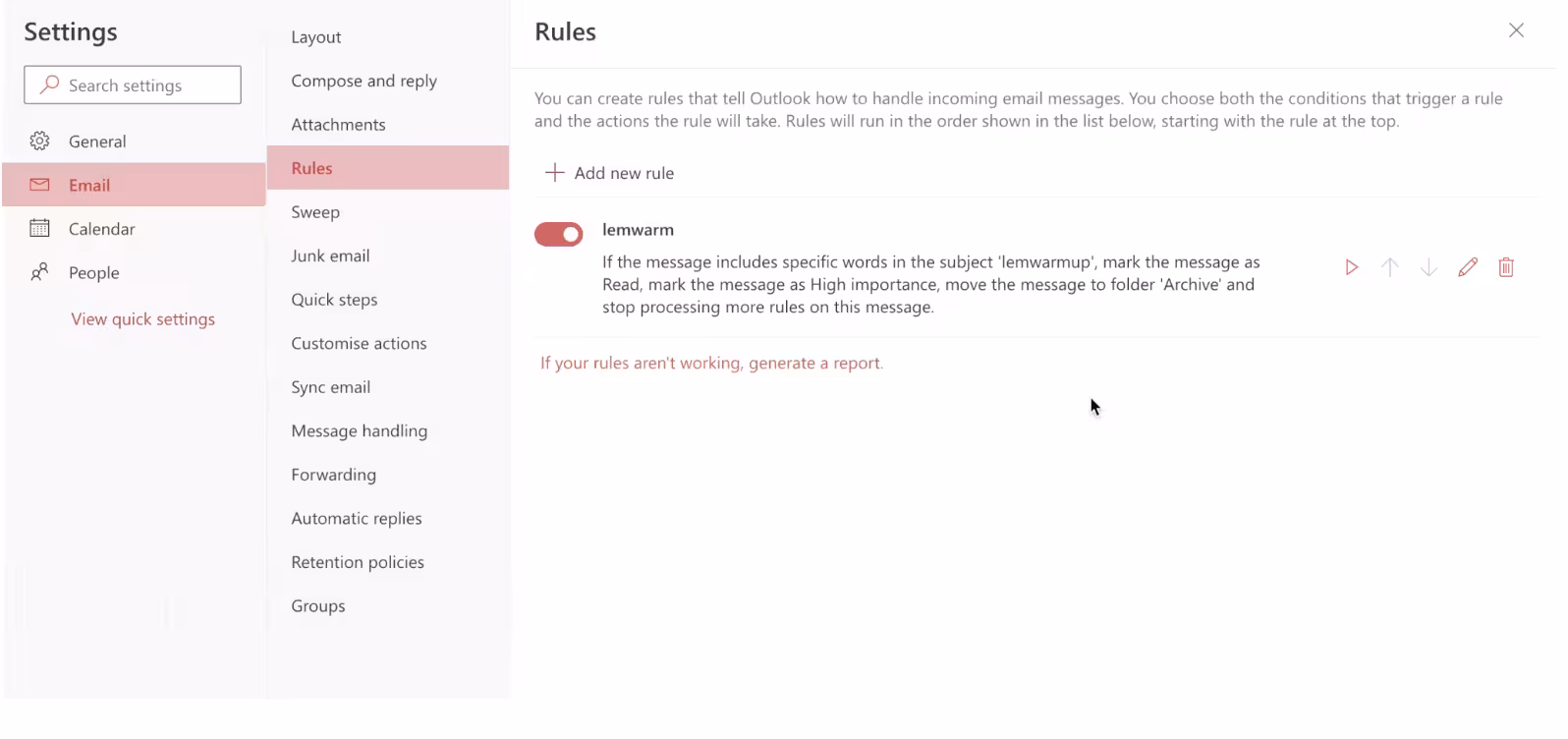Delete the lemwarm rule

pos(1506,267)
